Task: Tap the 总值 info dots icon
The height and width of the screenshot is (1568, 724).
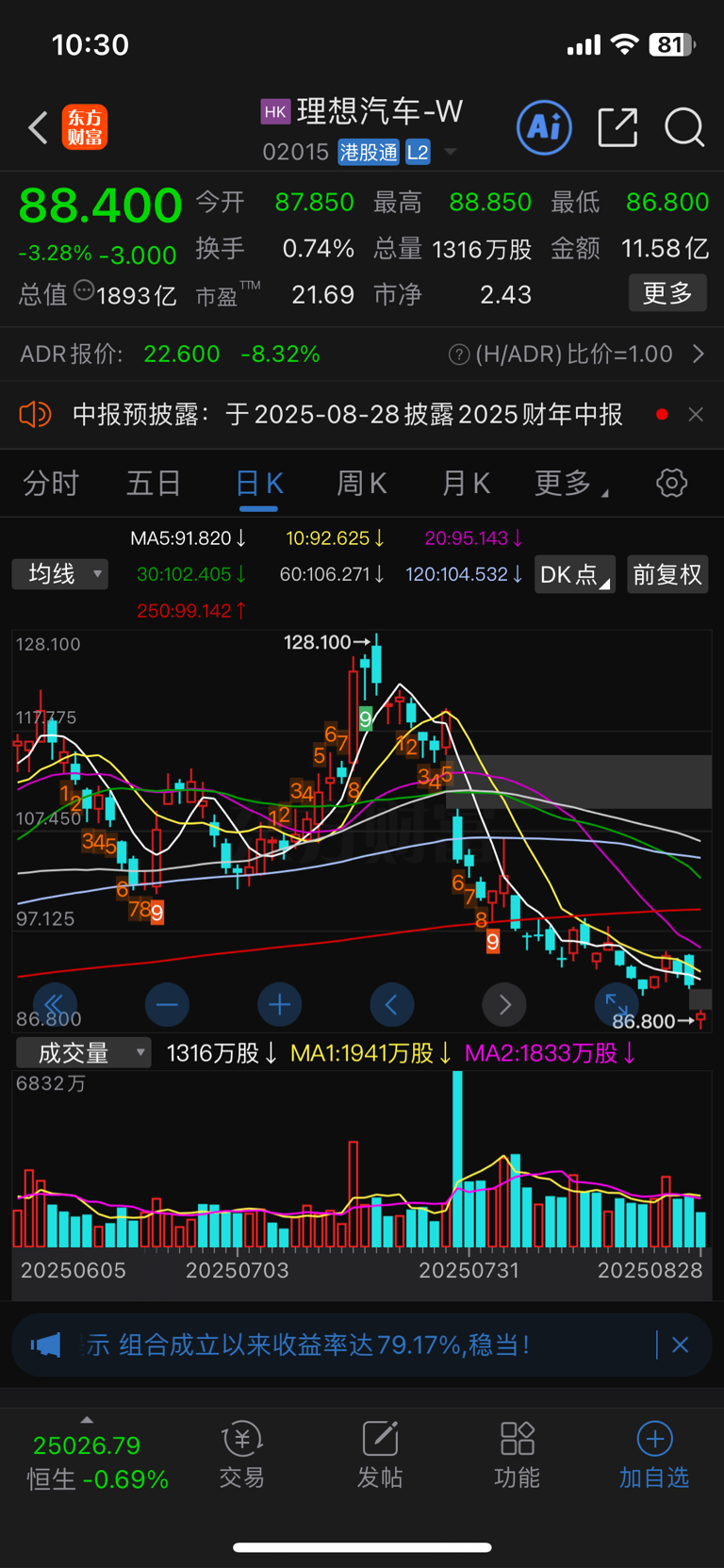Action: tap(84, 290)
